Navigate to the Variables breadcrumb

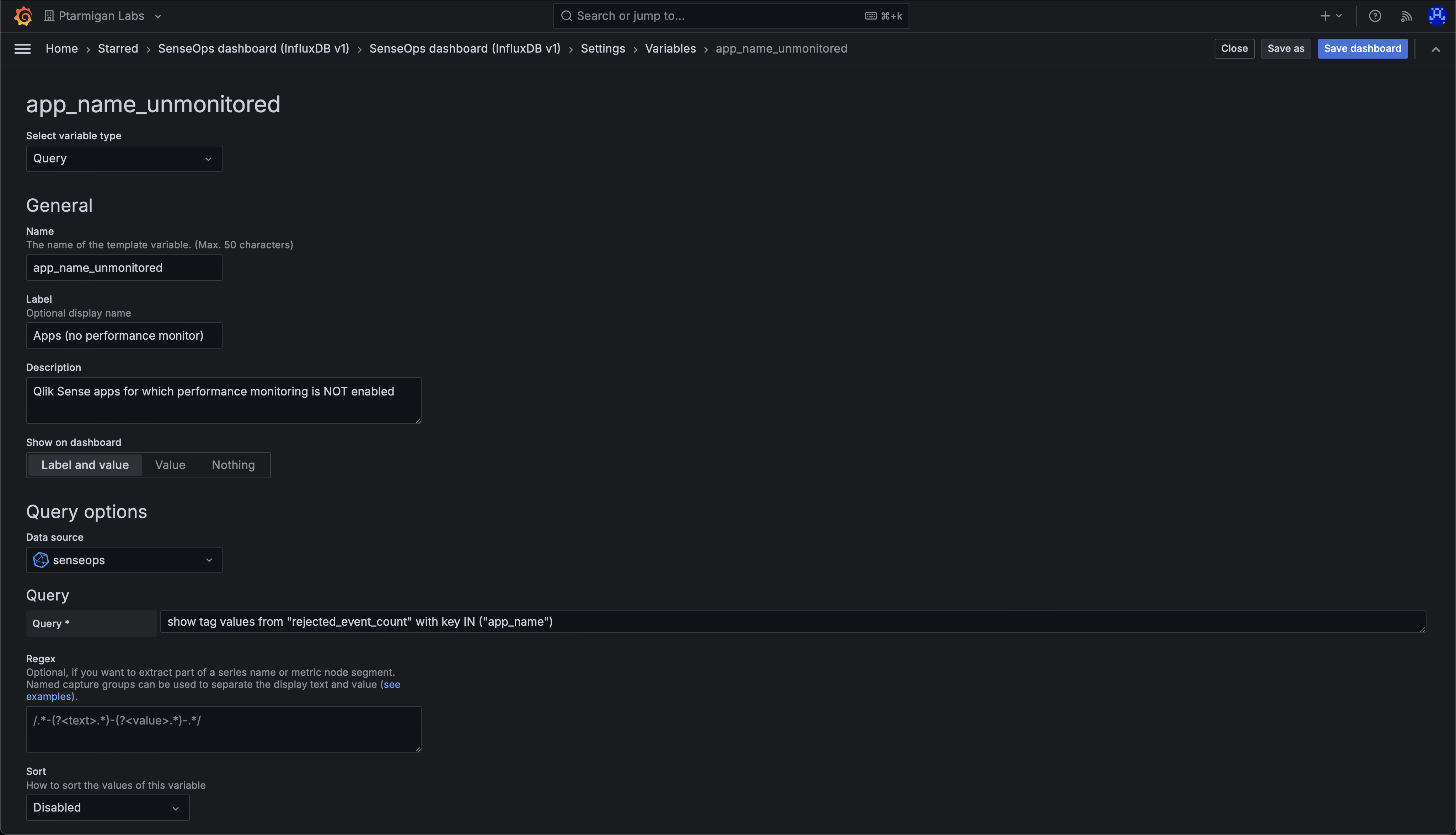(x=670, y=49)
